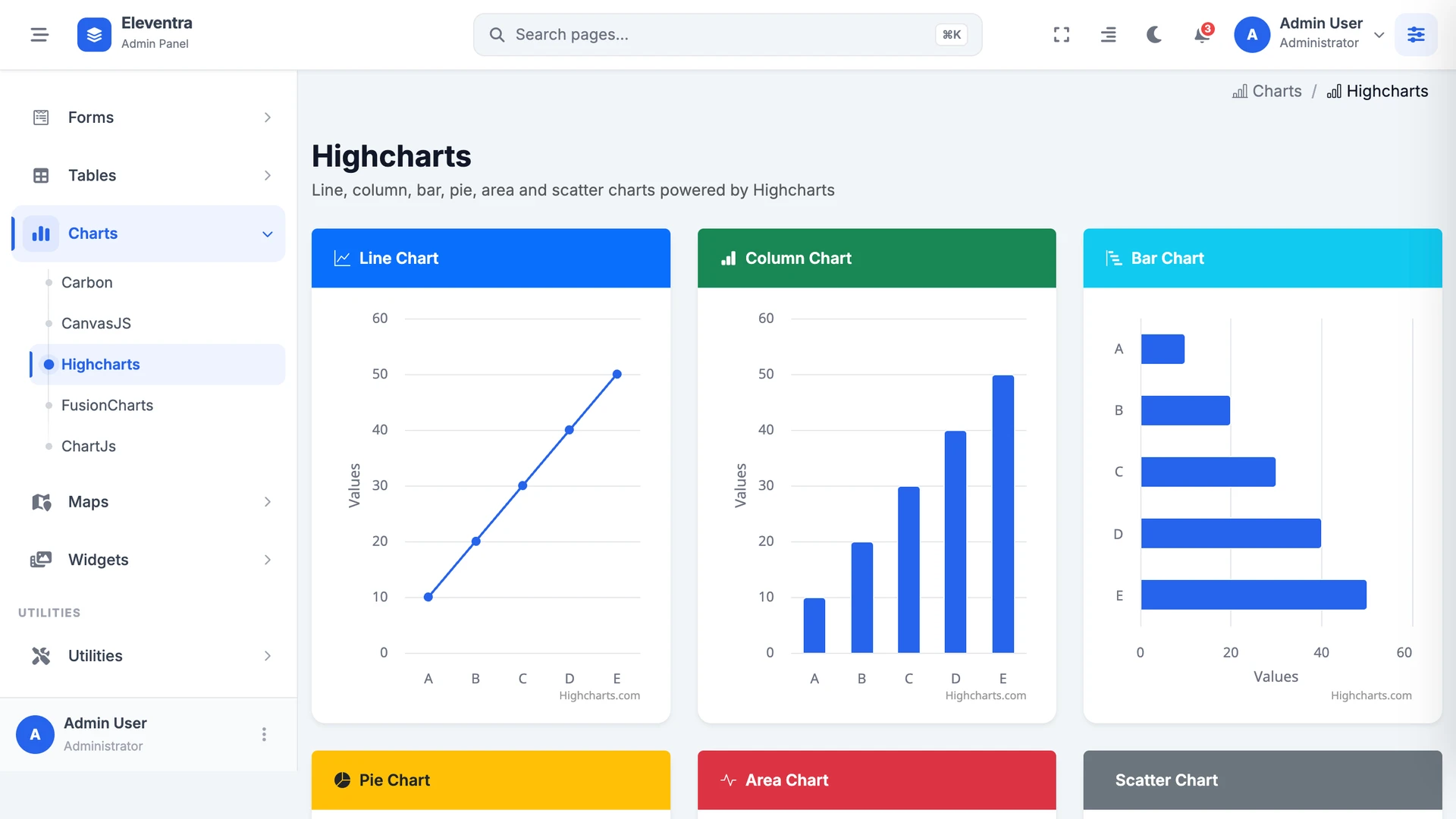Click the Pie Chart header icon
Image resolution: width=1456 pixels, height=819 pixels.
coord(342,780)
